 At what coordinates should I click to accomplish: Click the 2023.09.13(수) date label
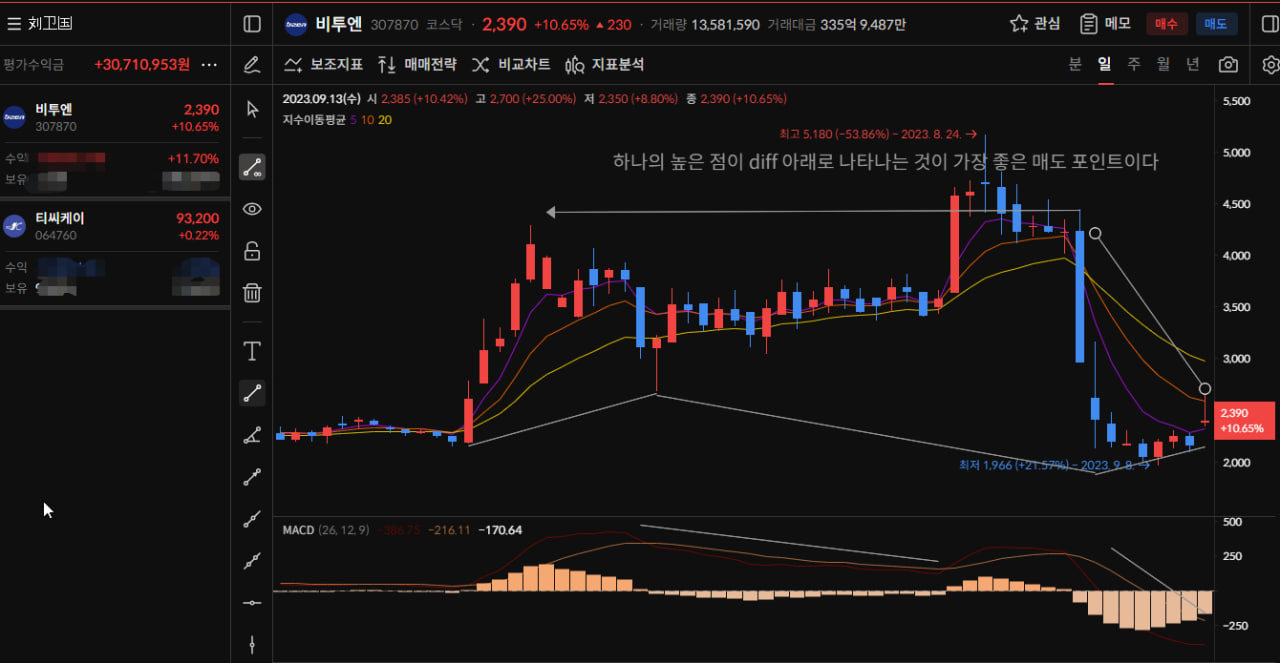tap(322, 99)
